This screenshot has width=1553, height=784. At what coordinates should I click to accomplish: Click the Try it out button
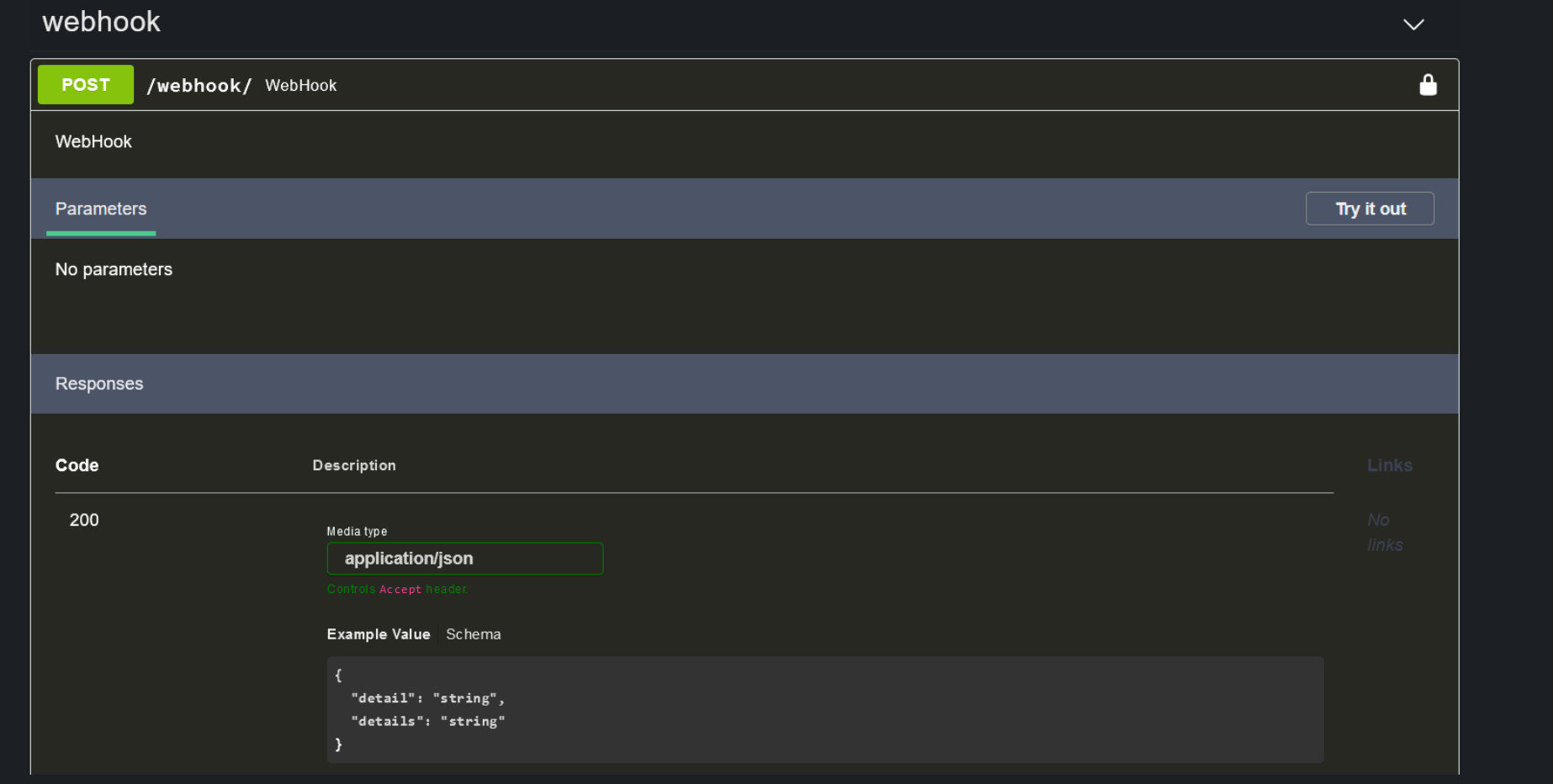(1369, 208)
